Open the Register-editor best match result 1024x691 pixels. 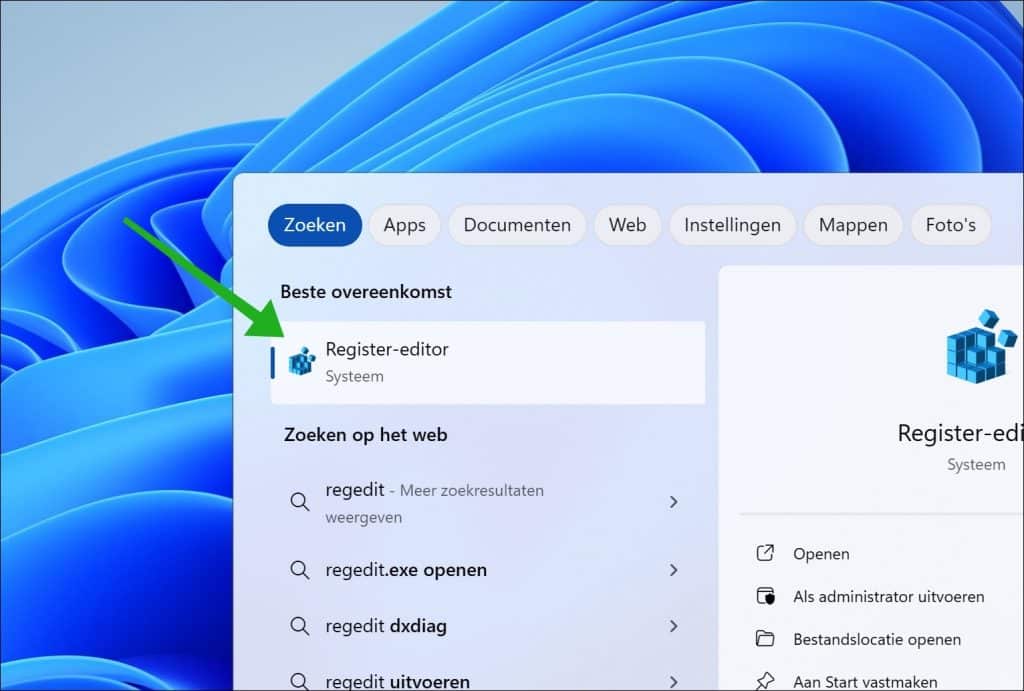click(488, 362)
